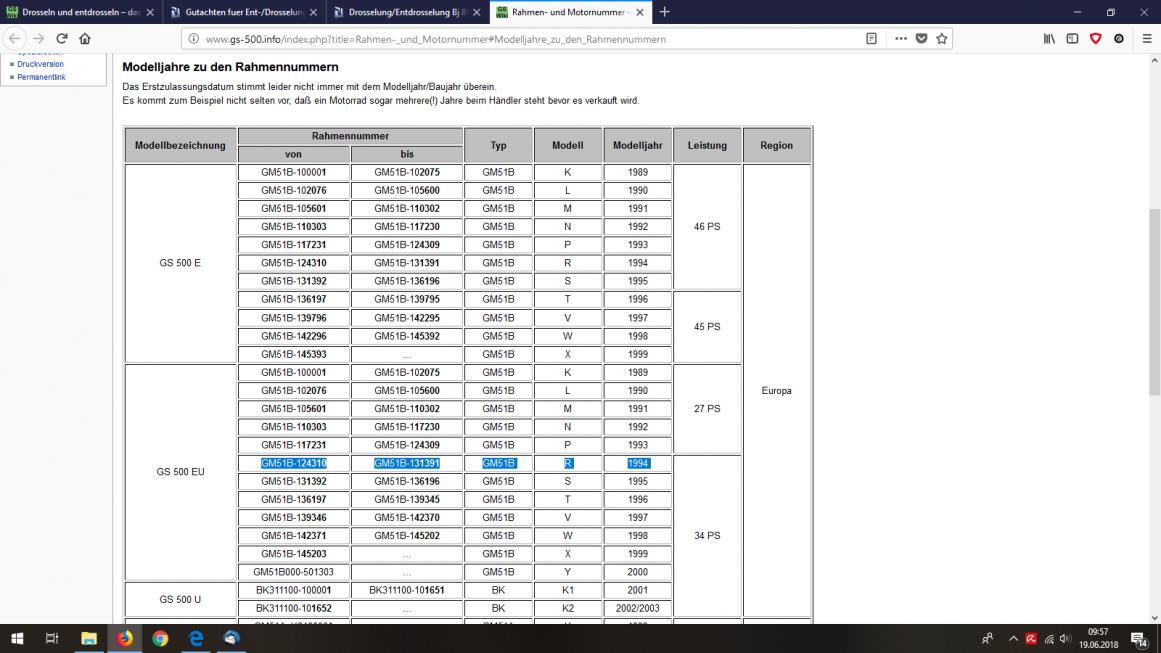Go back to the previous page
Screen dimensions: 1161x653
click(x=15, y=38)
